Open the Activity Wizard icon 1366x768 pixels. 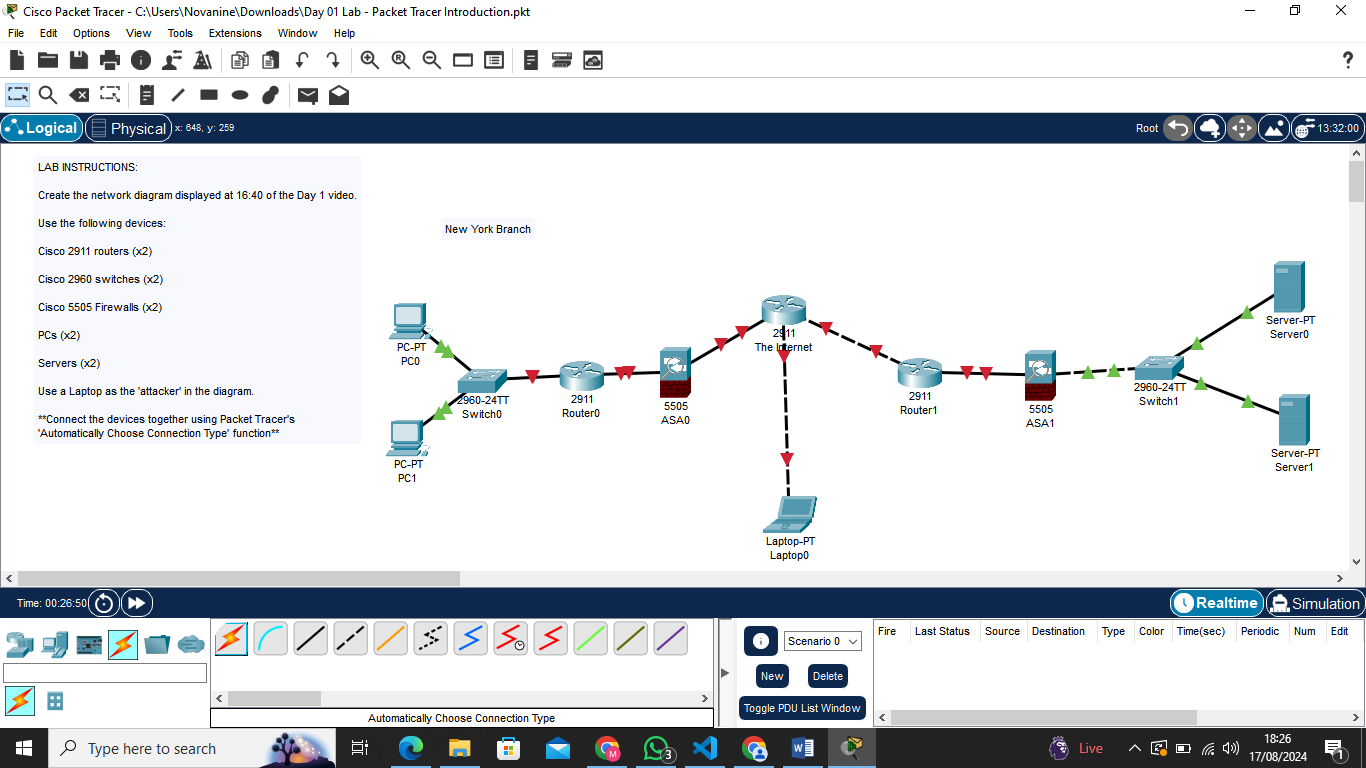pyautogui.click(x=202, y=60)
